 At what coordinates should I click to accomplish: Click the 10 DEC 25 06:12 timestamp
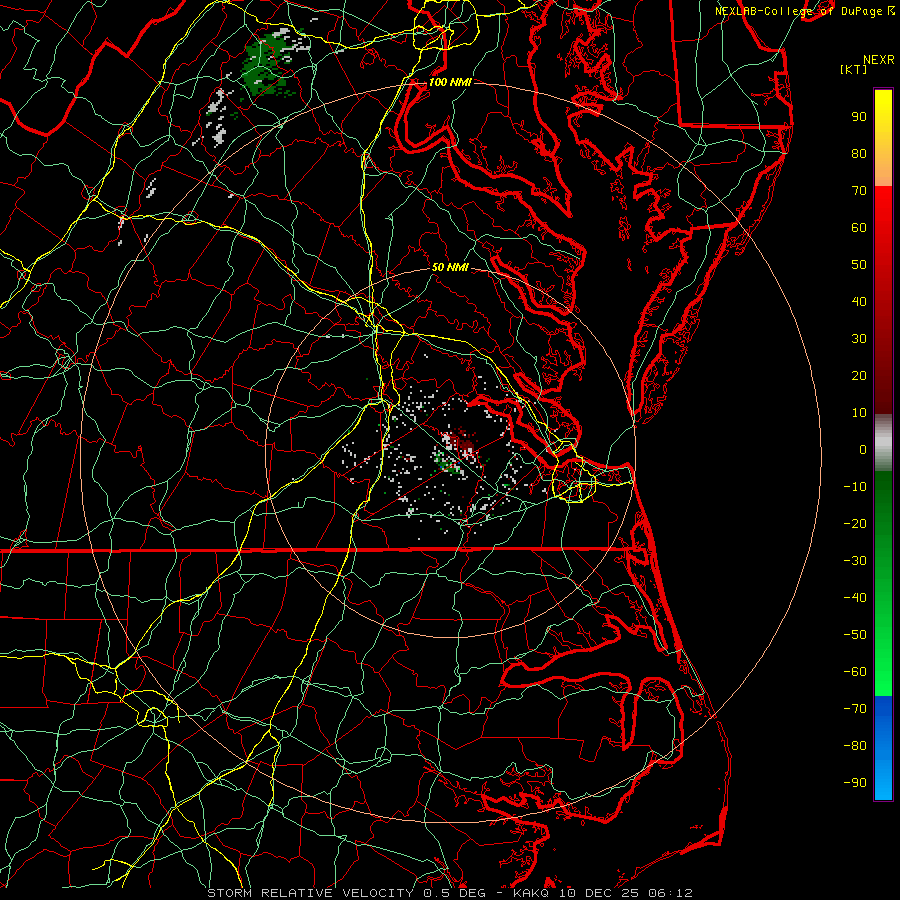[624, 893]
